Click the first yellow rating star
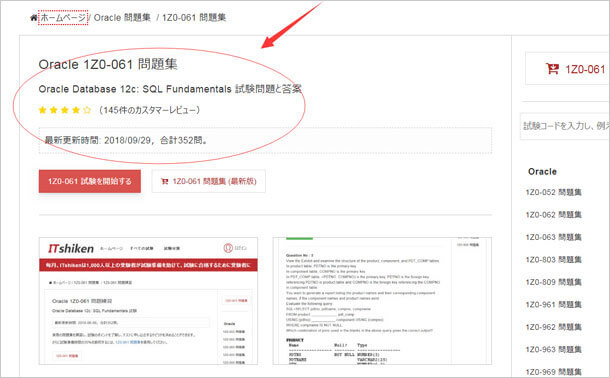This screenshot has height=378, width=610. 42,110
